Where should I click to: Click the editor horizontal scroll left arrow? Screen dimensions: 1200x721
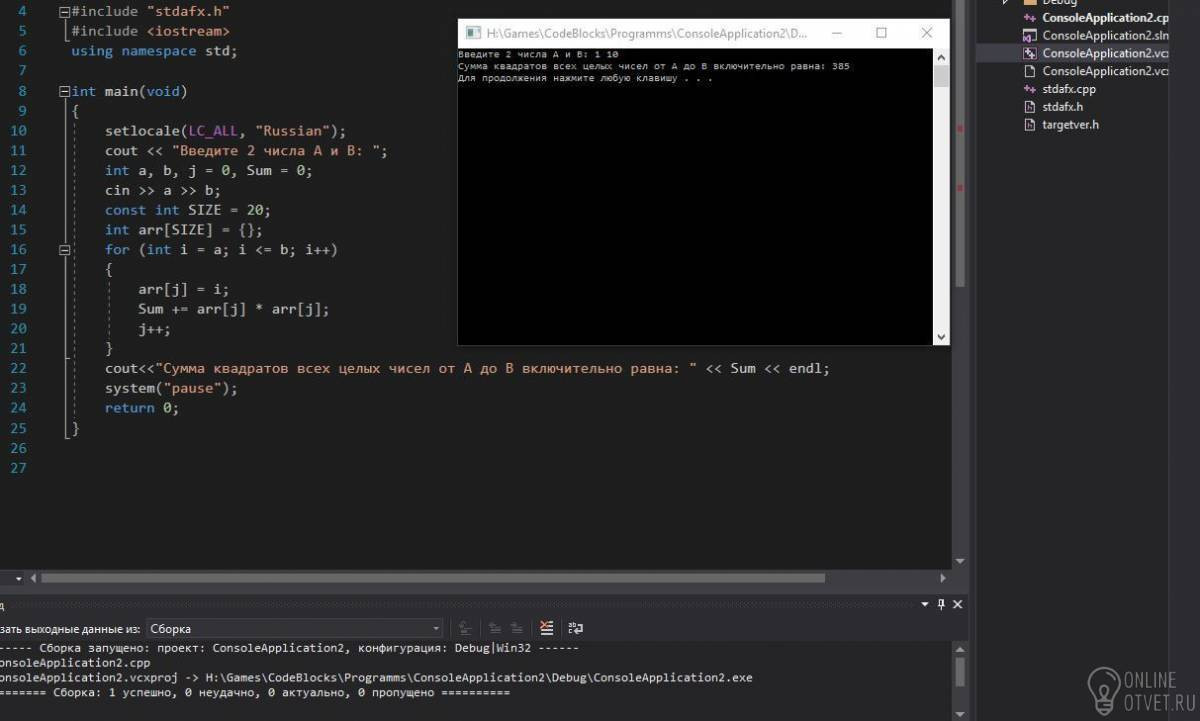32,578
